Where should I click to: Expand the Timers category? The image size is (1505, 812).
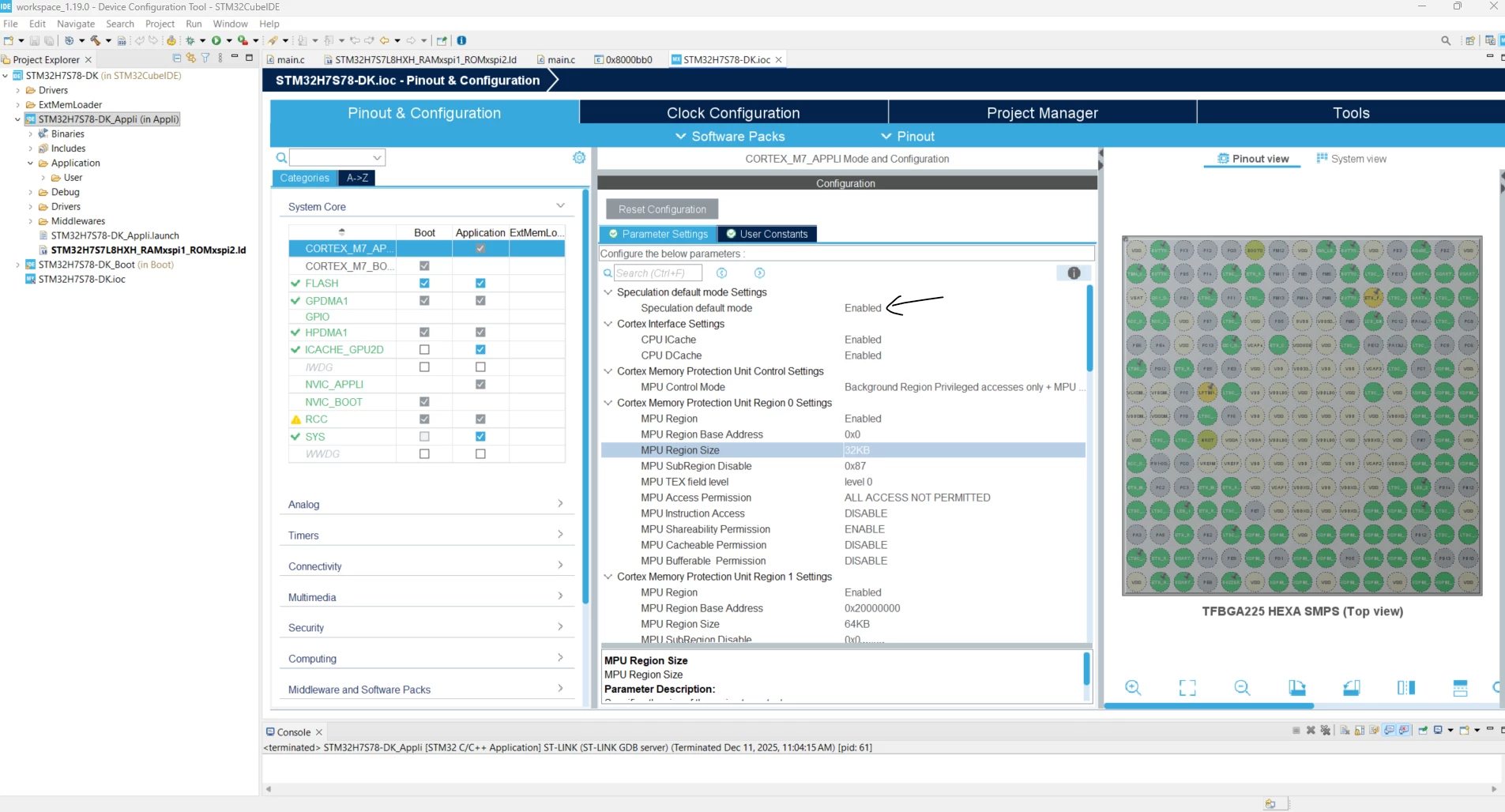click(x=560, y=535)
